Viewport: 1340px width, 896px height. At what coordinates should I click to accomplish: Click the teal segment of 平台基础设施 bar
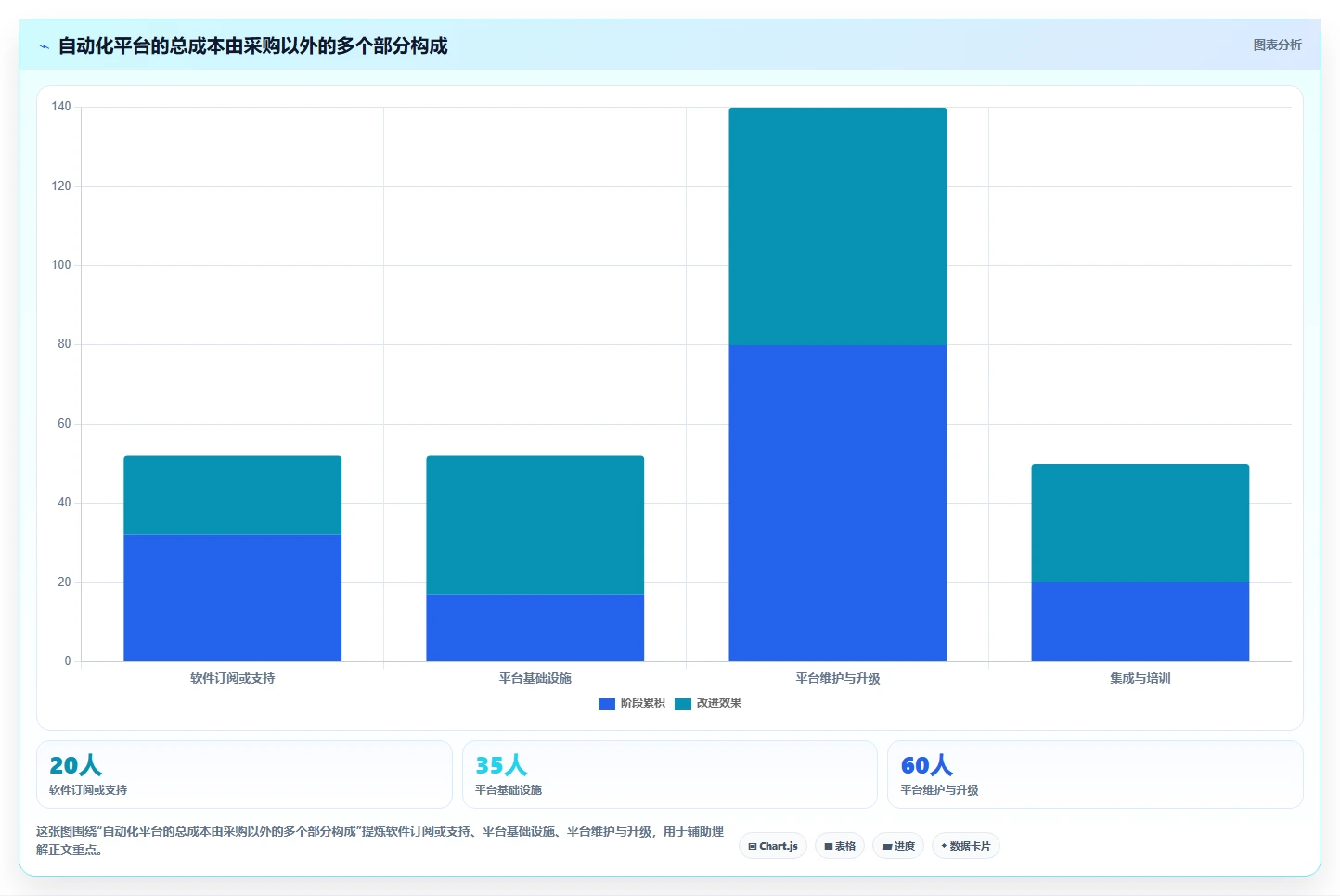point(535,525)
